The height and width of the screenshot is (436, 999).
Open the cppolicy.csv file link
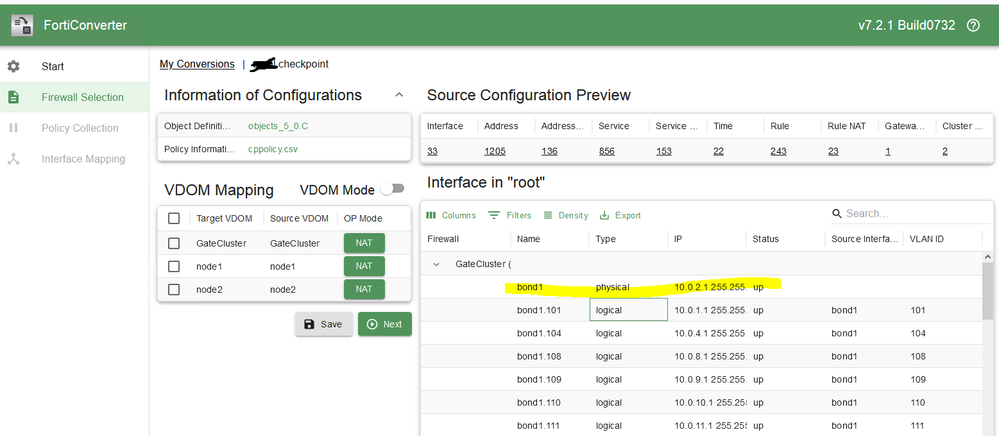273,150
